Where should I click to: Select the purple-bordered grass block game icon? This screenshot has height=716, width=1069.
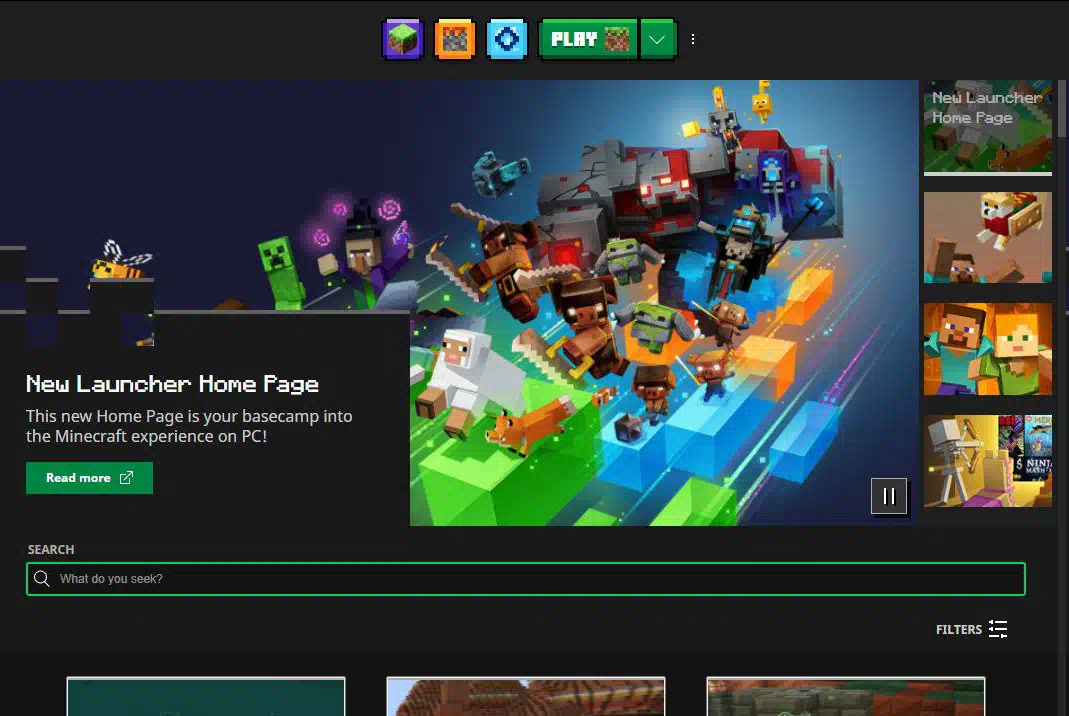[x=402, y=39]
